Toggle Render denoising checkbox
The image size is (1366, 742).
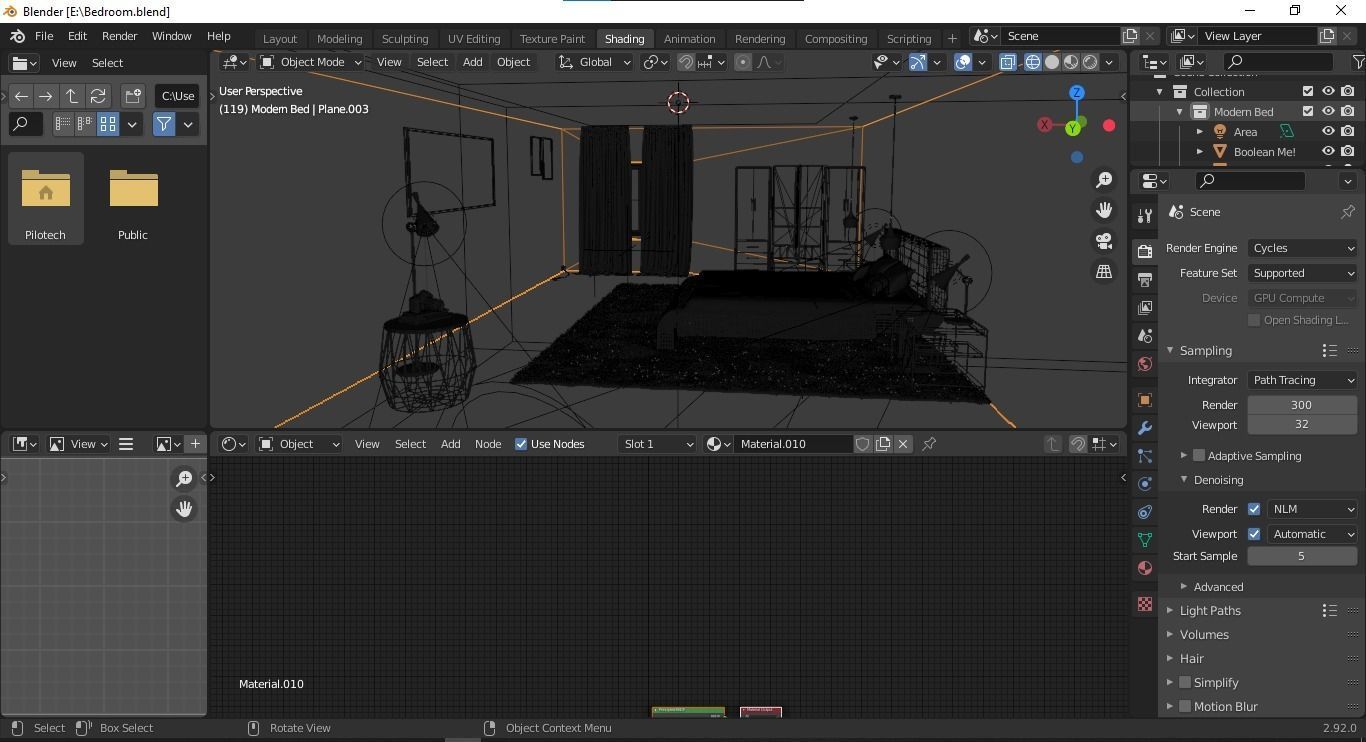(1254, 509)
